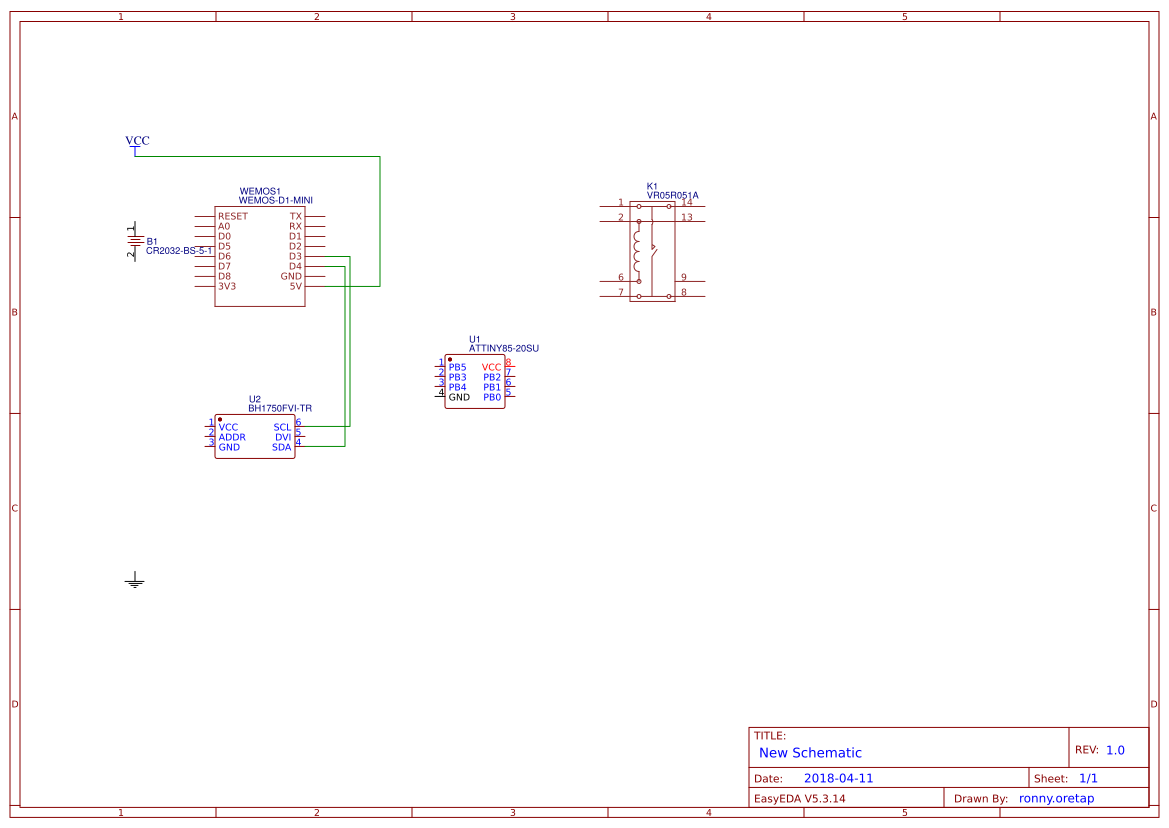Click the SDA pin label on BH1750
This screenshot has height=828, width=1169.
[x=284, y=446]
